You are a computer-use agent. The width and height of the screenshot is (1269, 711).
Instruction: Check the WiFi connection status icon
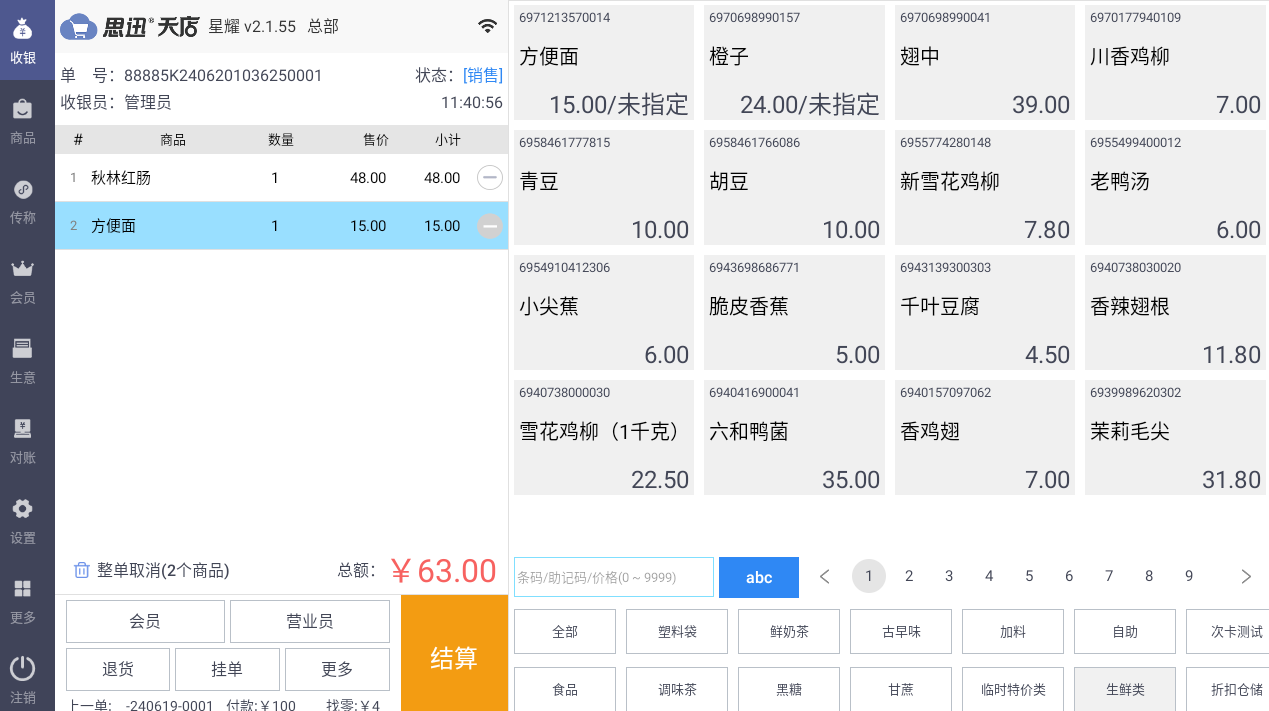(488, 26)
